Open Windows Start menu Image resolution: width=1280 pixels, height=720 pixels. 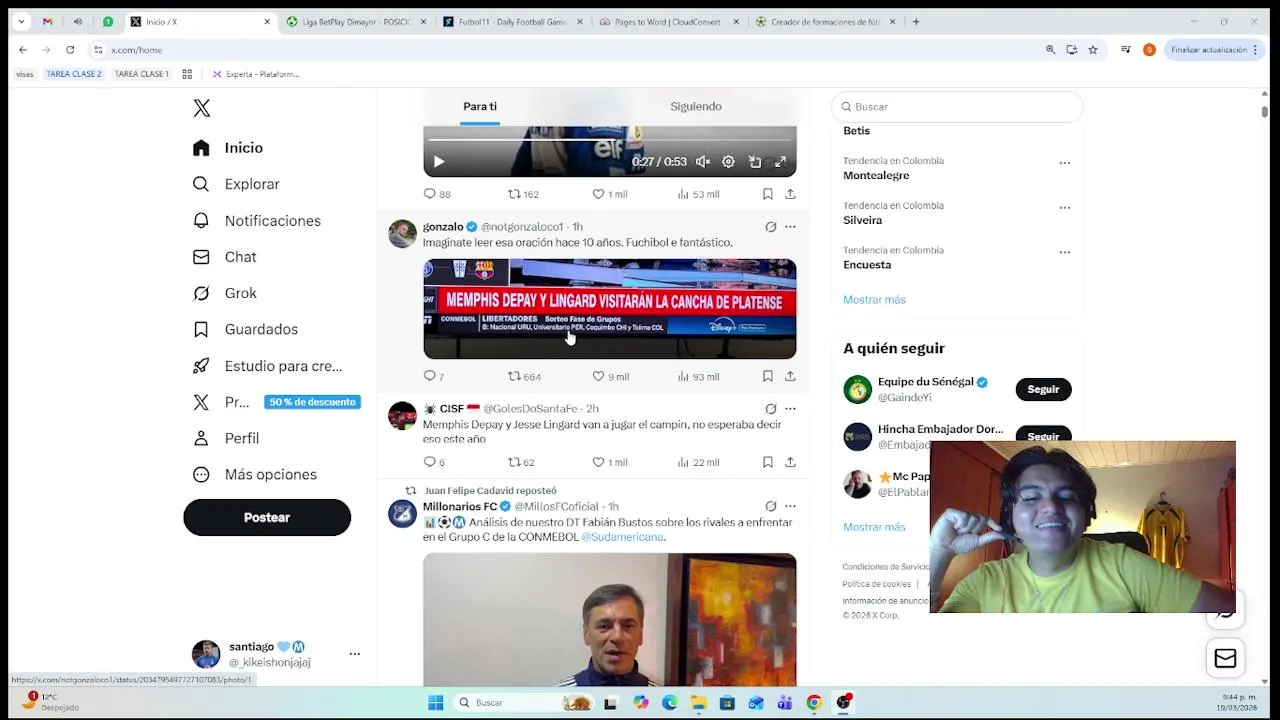[436, 703]
